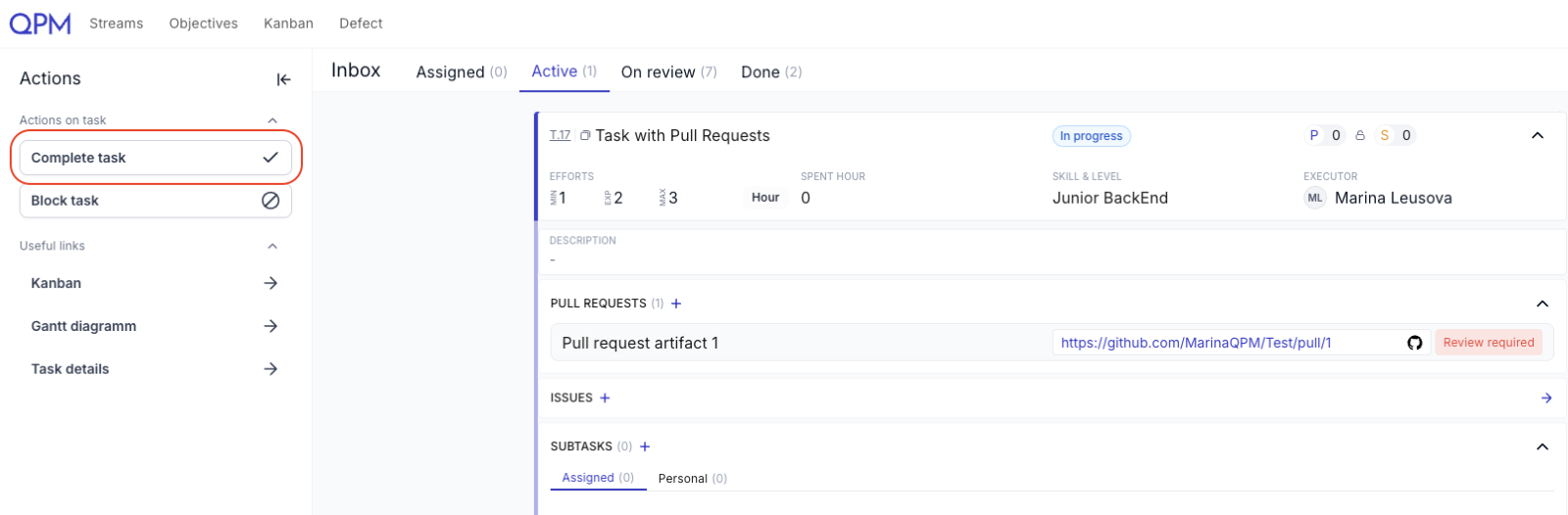Add a new pull request with plus icon
Screen dimensions: 1568x515
pyautogui.click(x=676, y=304)
